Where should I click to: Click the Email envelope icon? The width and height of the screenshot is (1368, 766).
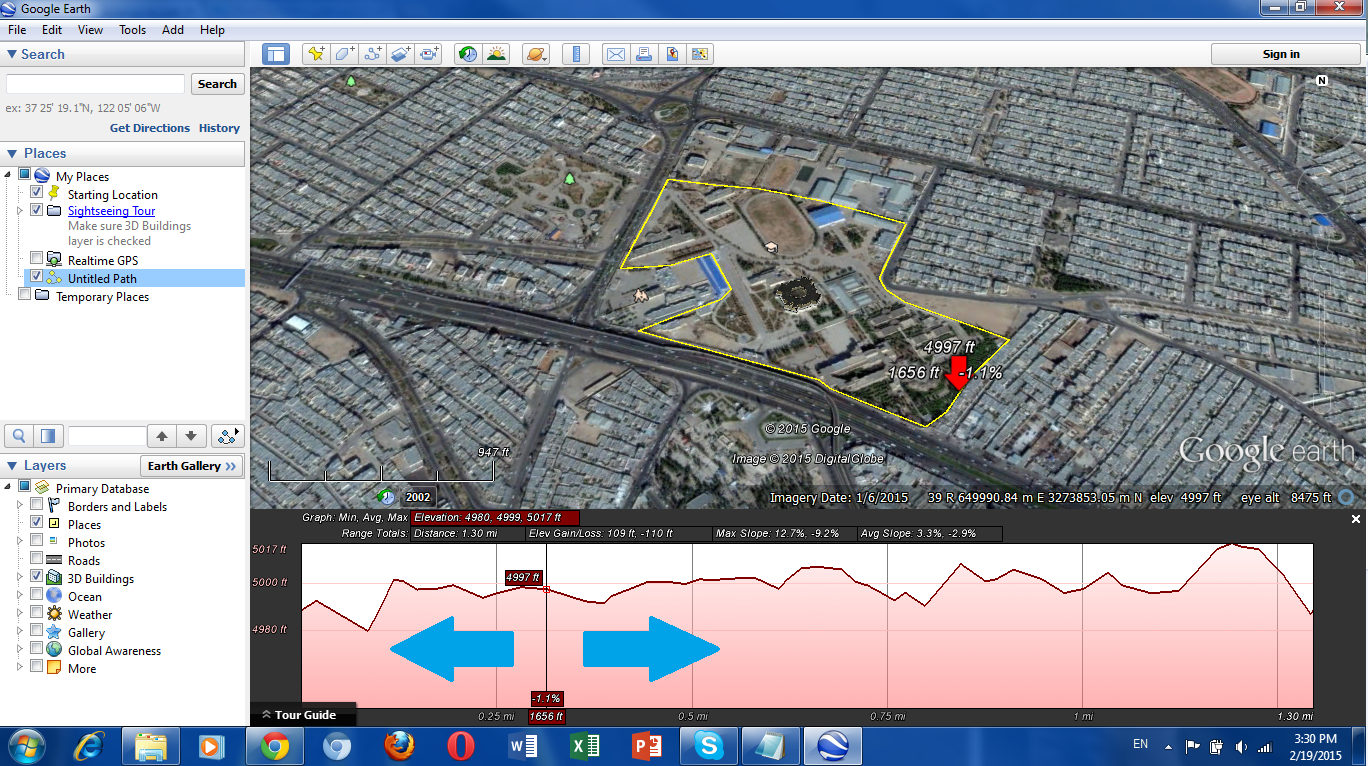click(x=615, y=54)
